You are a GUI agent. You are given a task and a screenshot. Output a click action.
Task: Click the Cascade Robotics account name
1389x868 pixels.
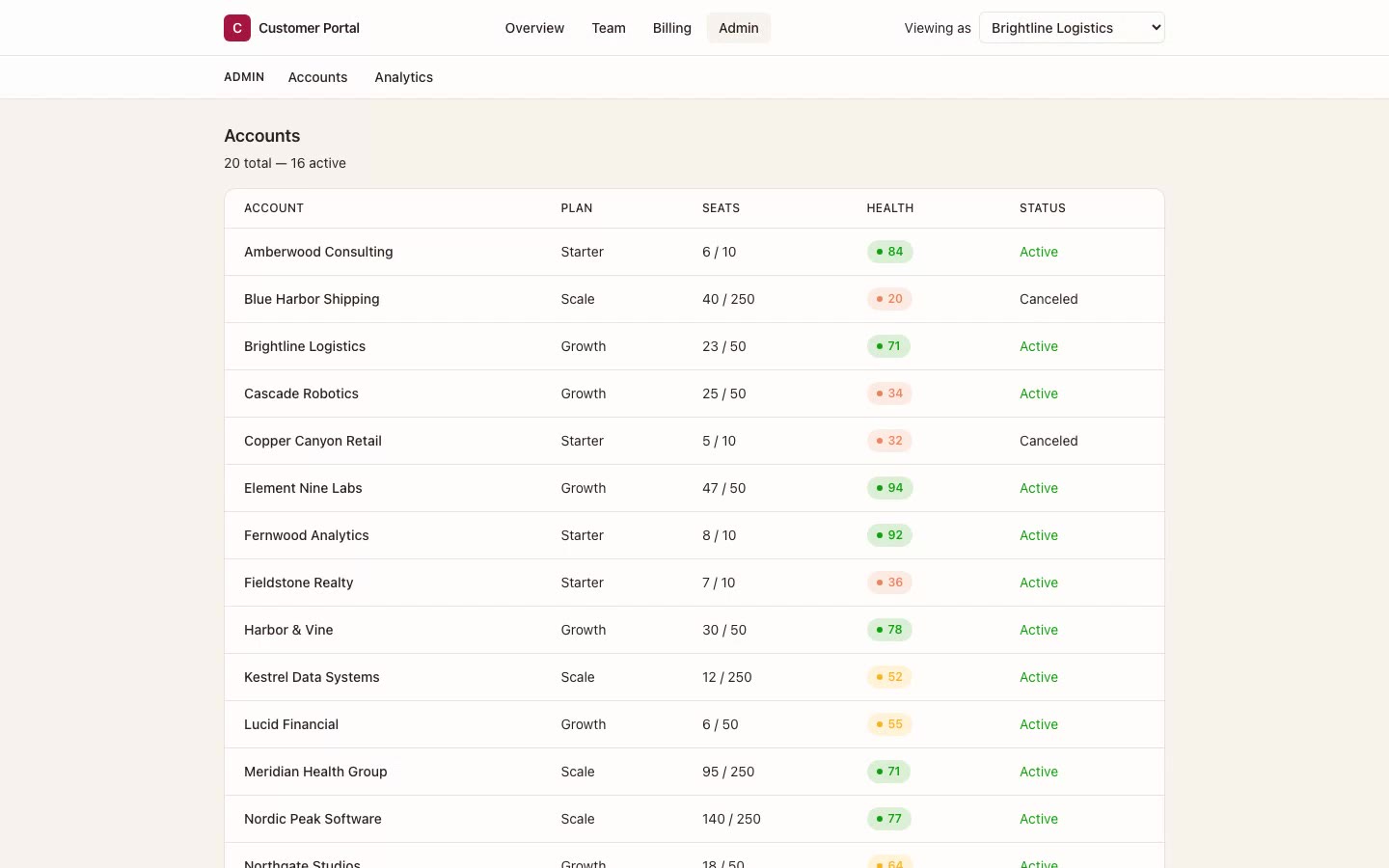(301, 393)
